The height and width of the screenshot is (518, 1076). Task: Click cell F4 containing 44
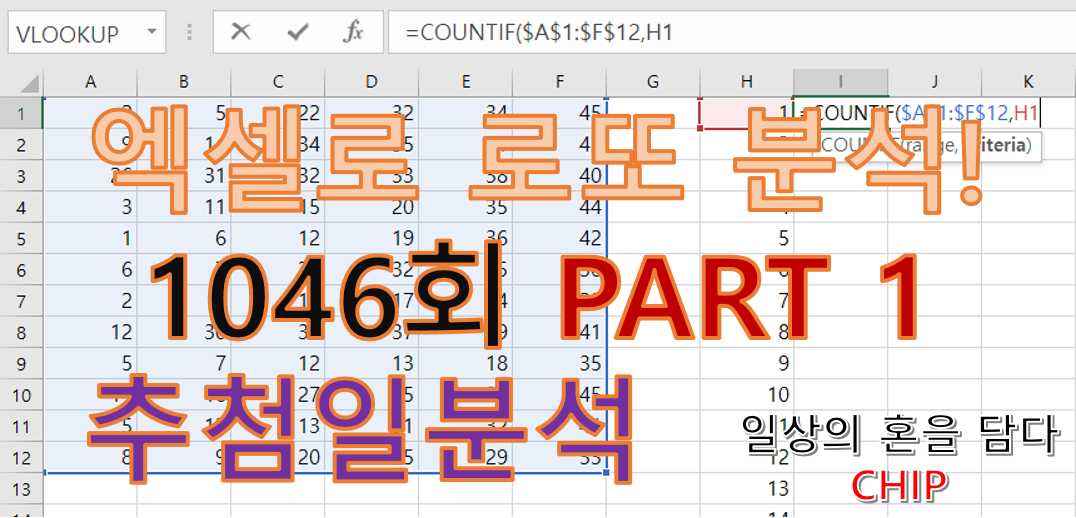pyautogui.click(x=559, y=207)
